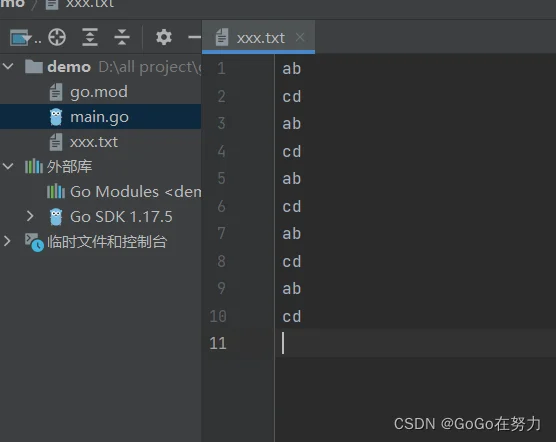Open the project view selector dropdown
The height and width of the screenshot is (442, 556).
(x=25, y=38)
